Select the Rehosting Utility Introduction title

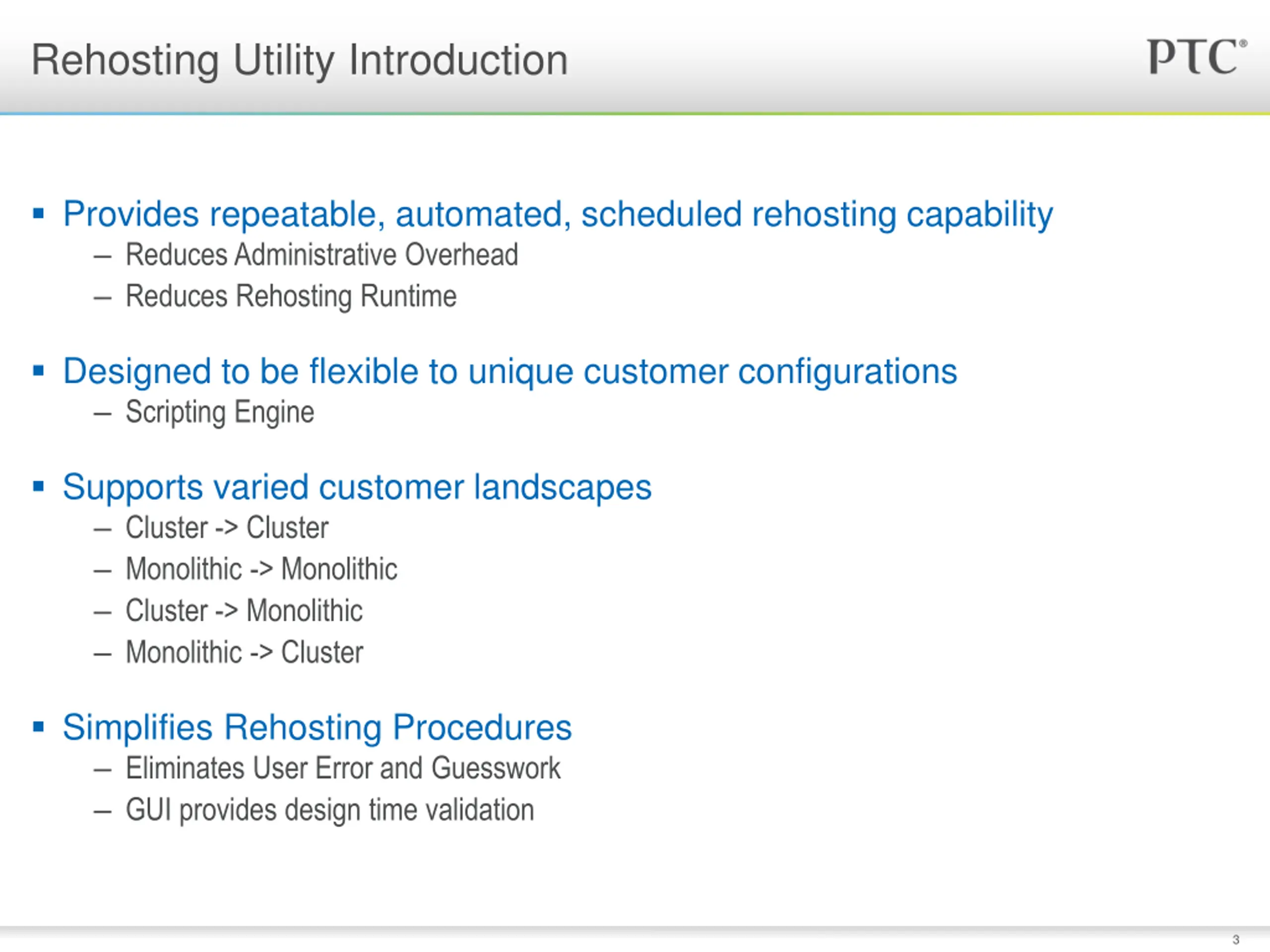[300, 60]
